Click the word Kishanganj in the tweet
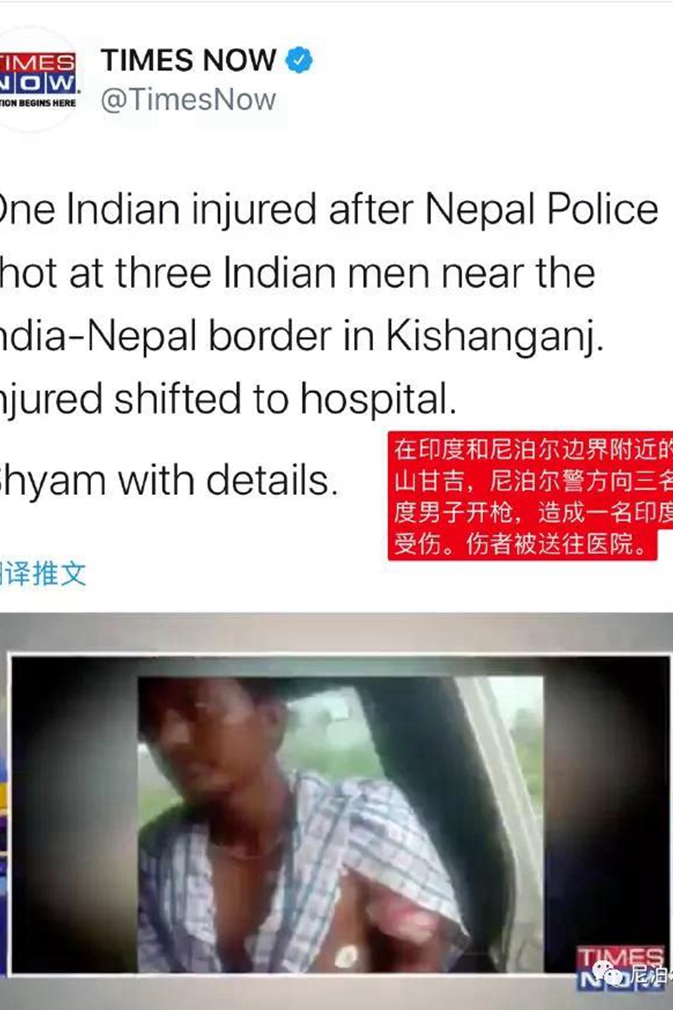Image resolution: width=673 pixels, height=1010 pixels. 495,337
